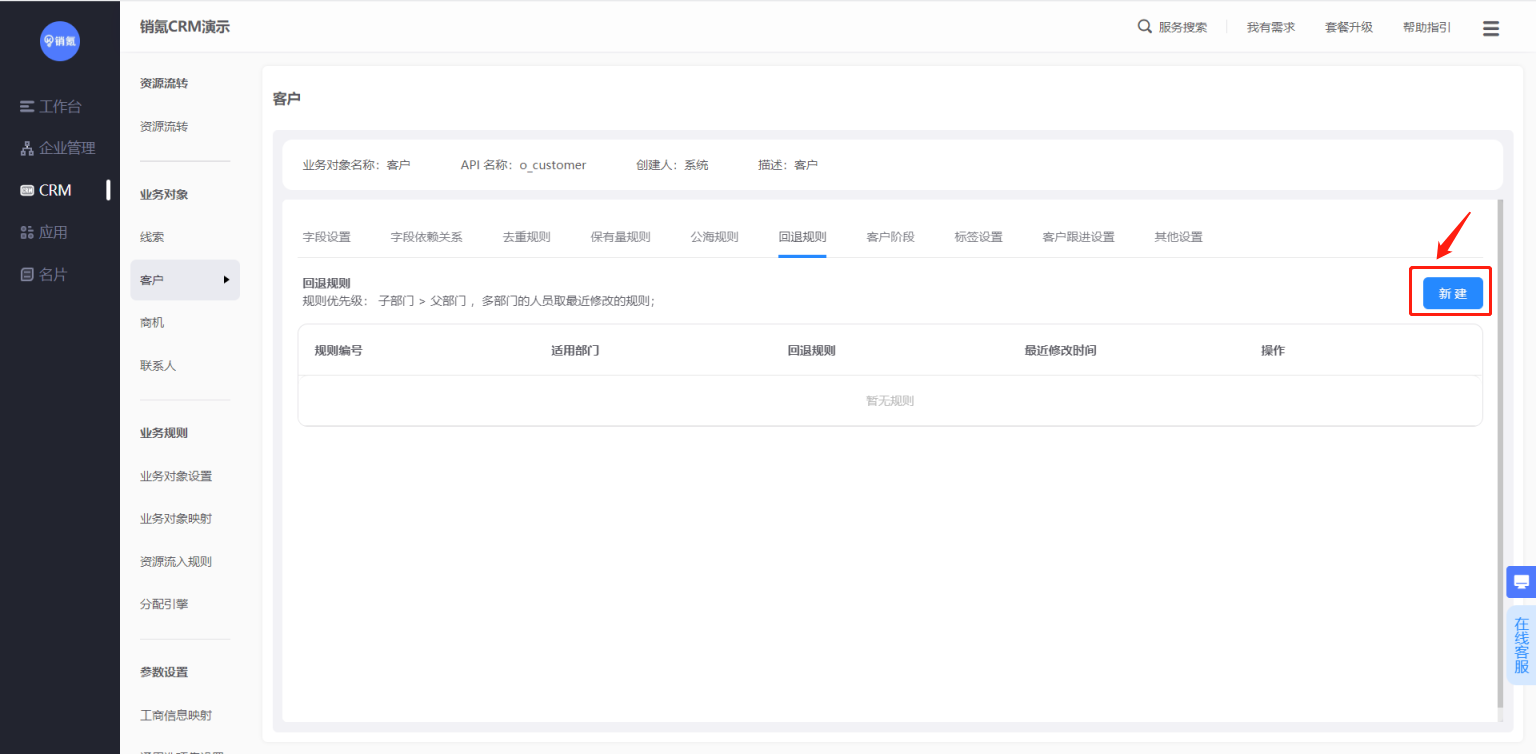Viewport: 1536px width, 754px height.
Task: Switch to the 去重规则 tab
Action: pos(527,237)
